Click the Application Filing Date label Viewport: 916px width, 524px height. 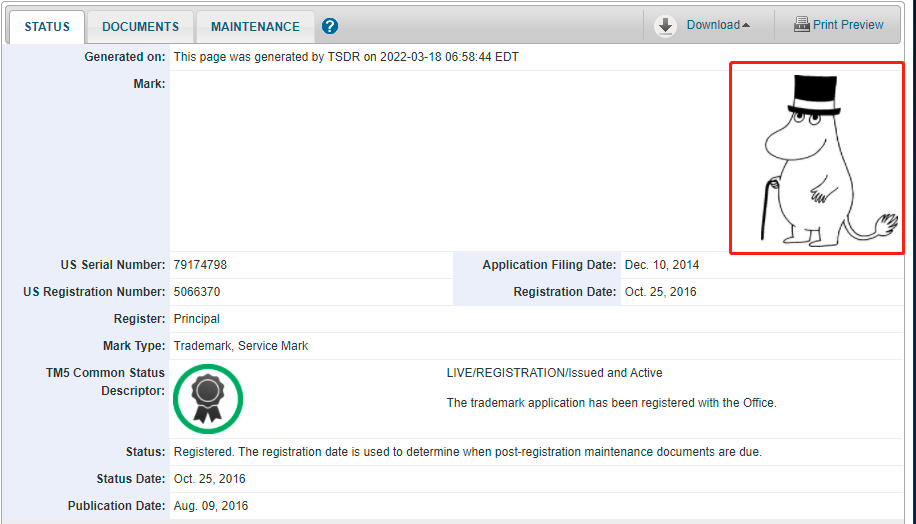coord(549,265)
